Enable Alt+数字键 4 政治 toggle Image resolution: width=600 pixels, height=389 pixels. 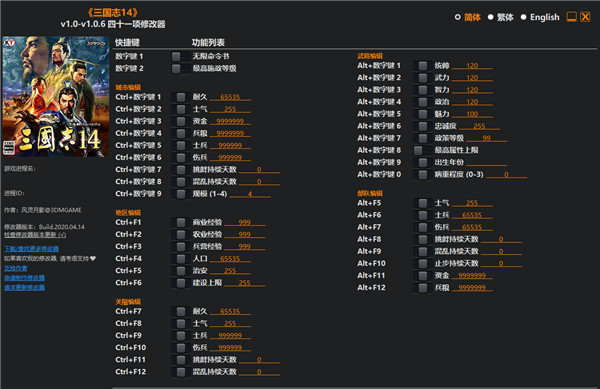tap(422, 102)
